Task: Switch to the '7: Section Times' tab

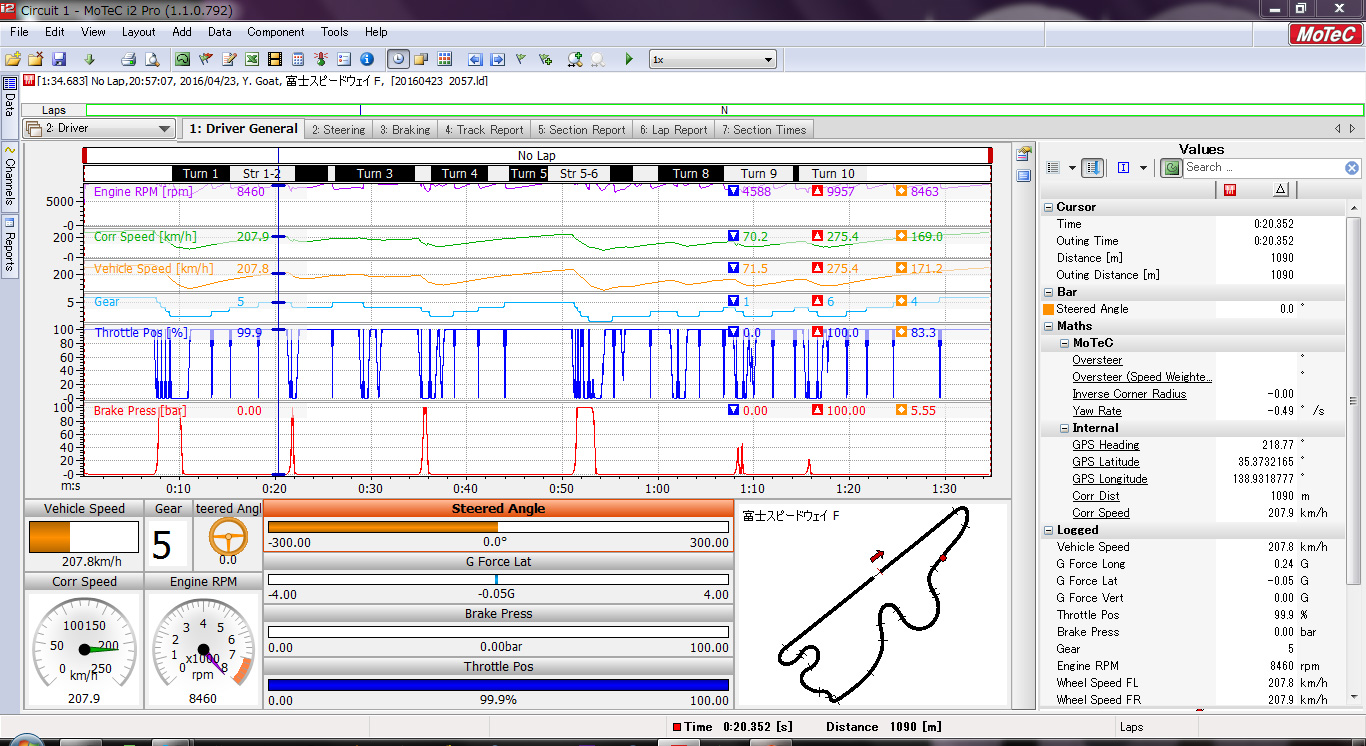Action: tap(763, 130)
